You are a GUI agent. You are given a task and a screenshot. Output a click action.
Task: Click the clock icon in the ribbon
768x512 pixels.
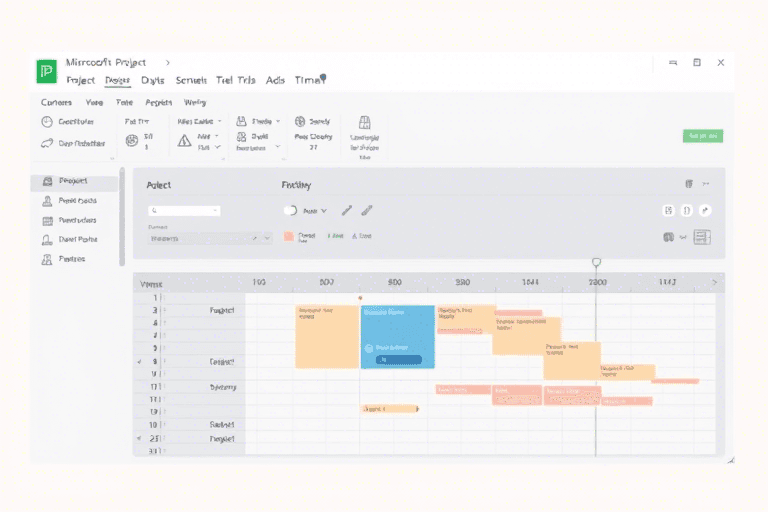[47, 121]
